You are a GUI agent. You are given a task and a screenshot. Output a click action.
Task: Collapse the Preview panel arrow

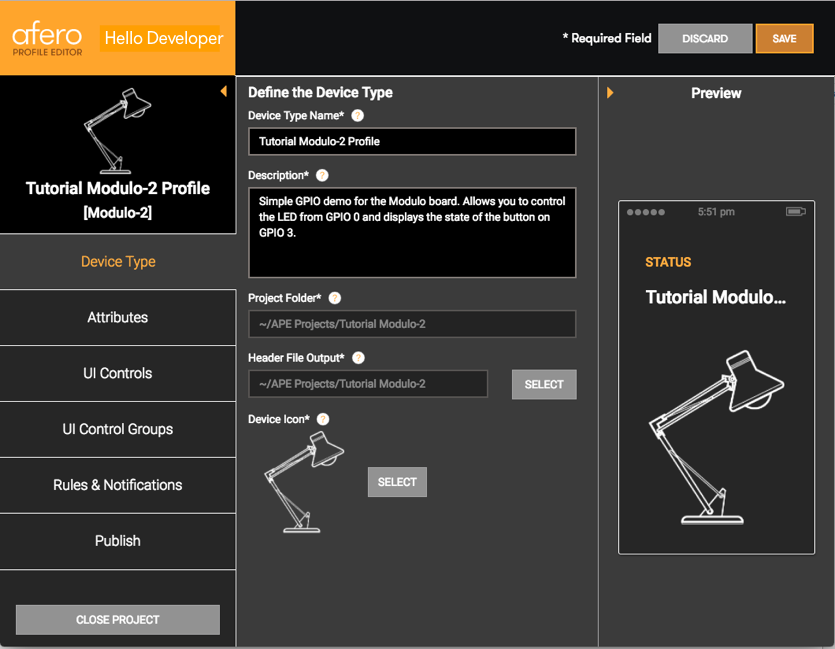click(610, 93)
